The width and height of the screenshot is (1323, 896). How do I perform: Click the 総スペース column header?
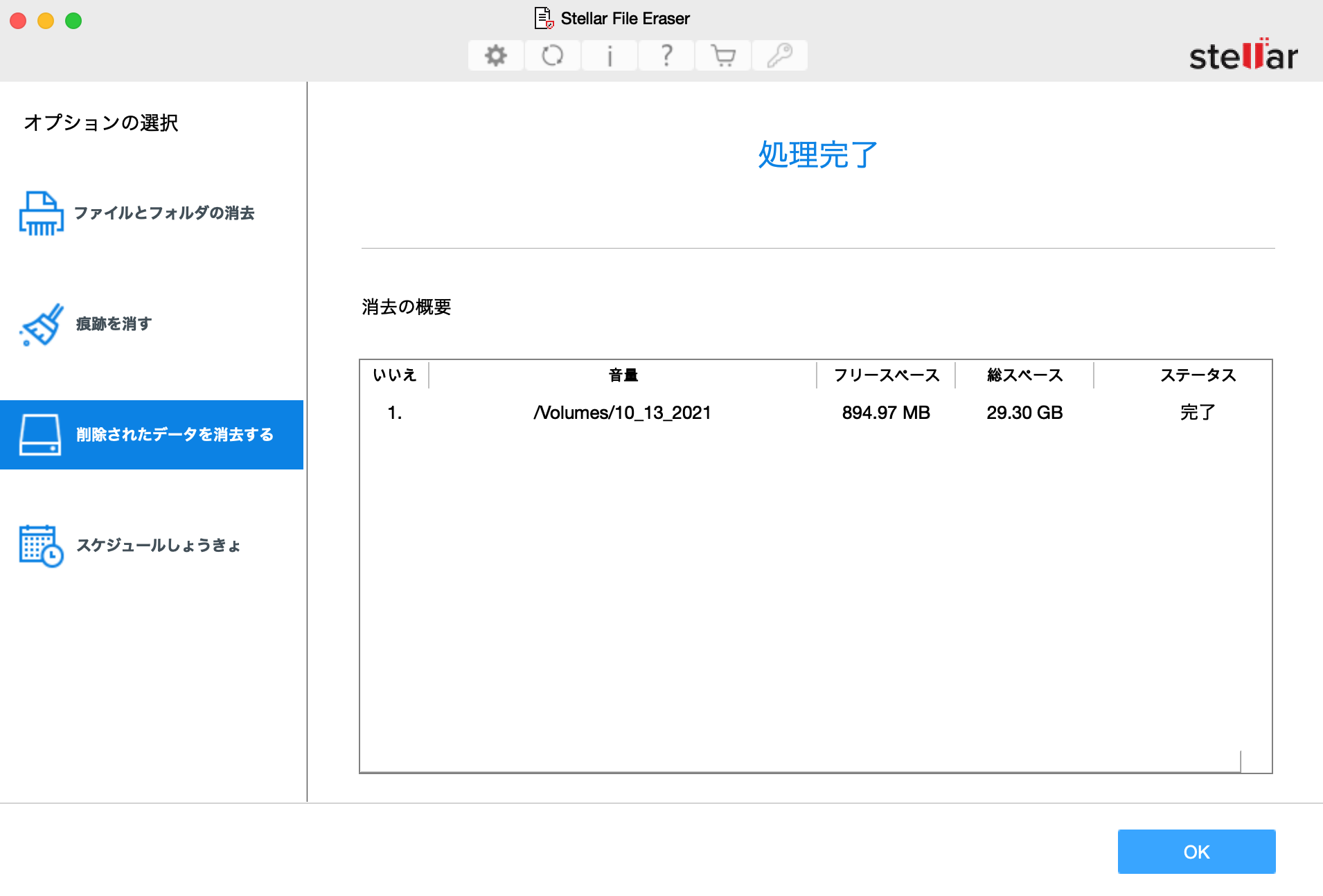coord(1024,375)
